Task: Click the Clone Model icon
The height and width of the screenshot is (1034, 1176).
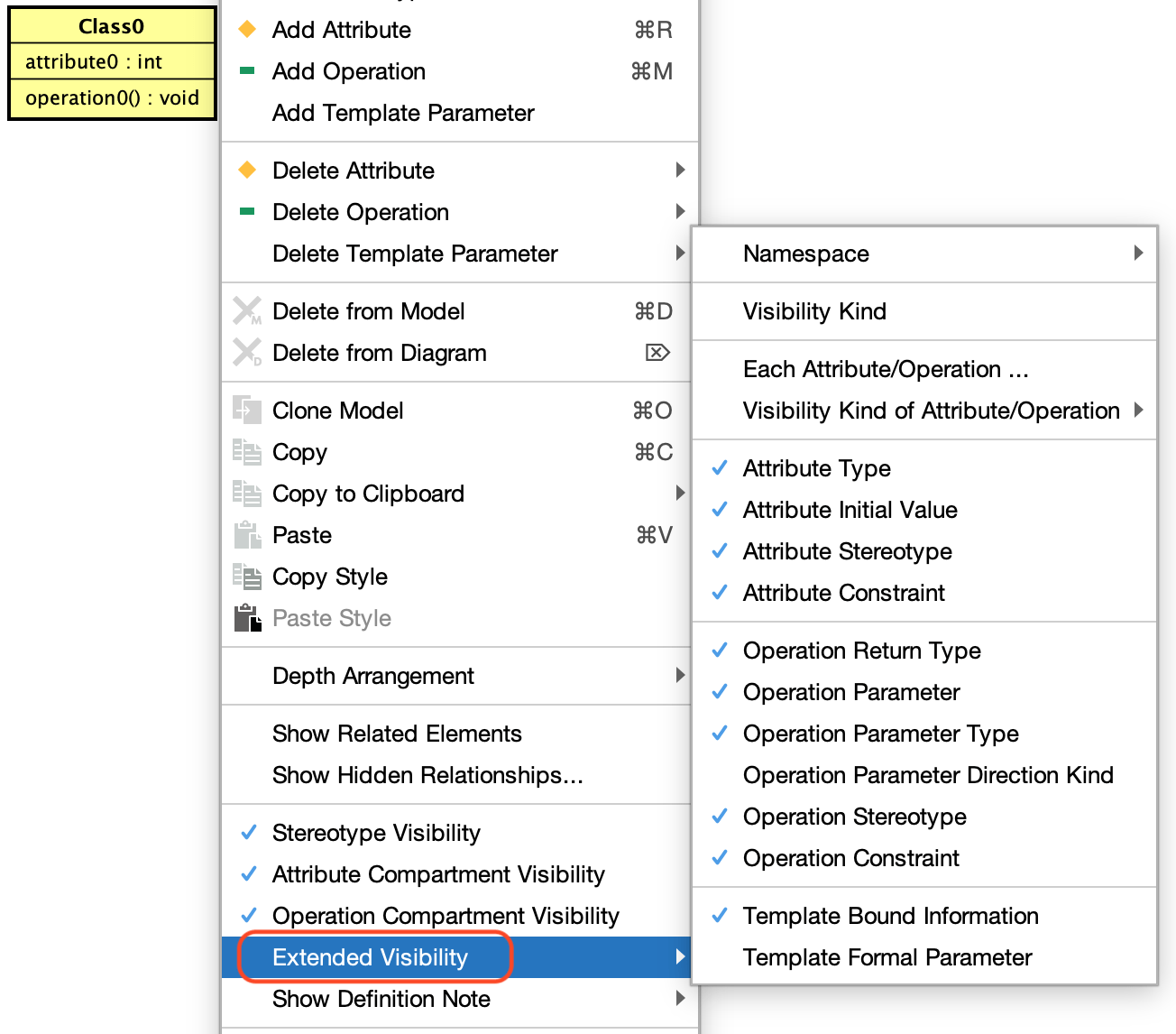Action: pyautogui.click(x=247, y=411)
